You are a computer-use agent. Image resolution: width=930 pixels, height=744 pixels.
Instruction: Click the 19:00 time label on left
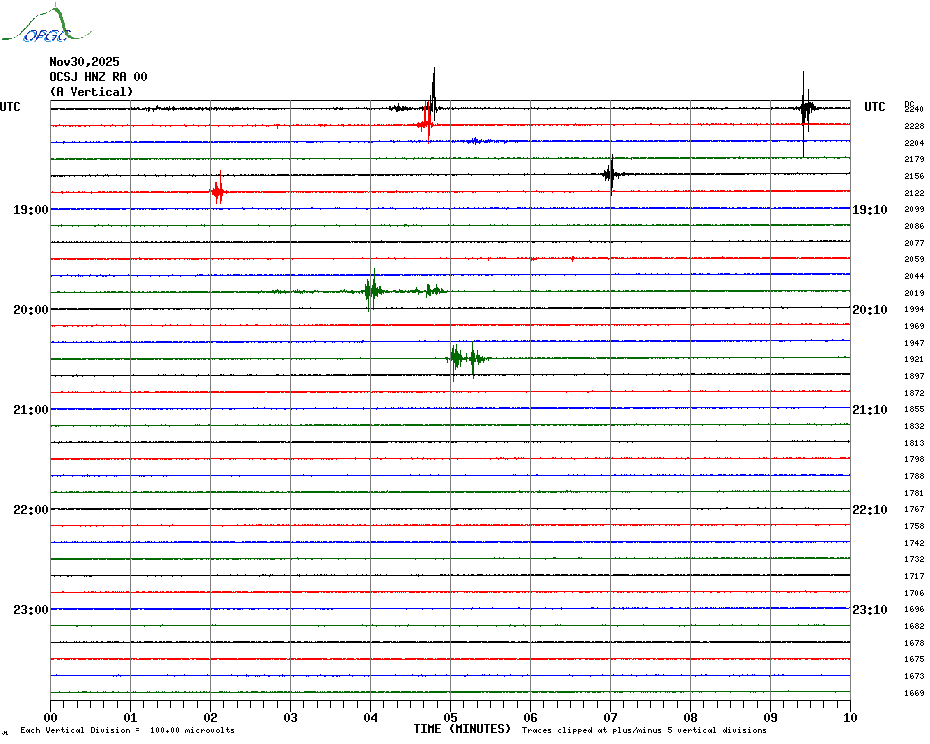point(30,210)
